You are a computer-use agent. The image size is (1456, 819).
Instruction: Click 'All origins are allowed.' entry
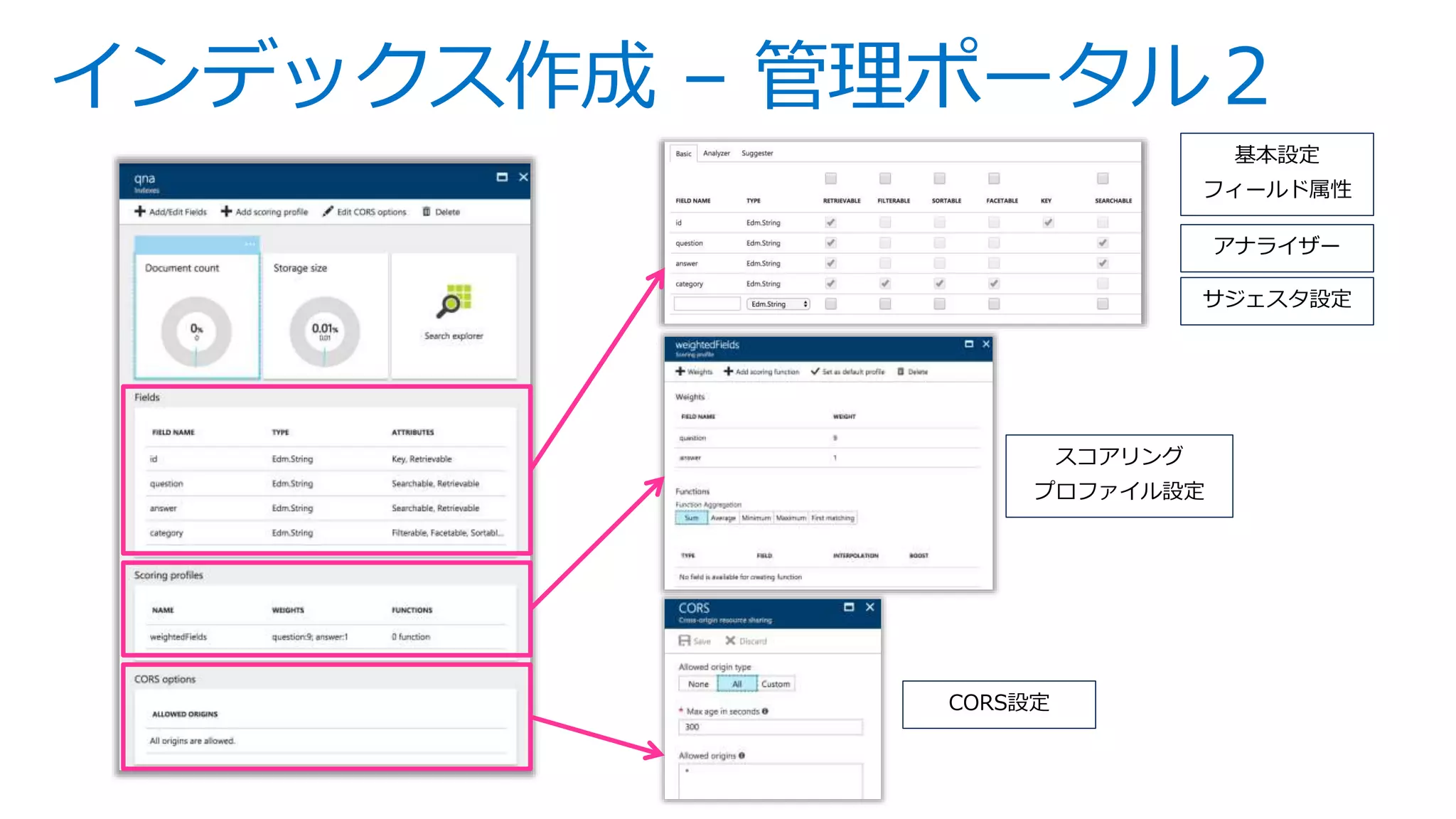(192, 741)
